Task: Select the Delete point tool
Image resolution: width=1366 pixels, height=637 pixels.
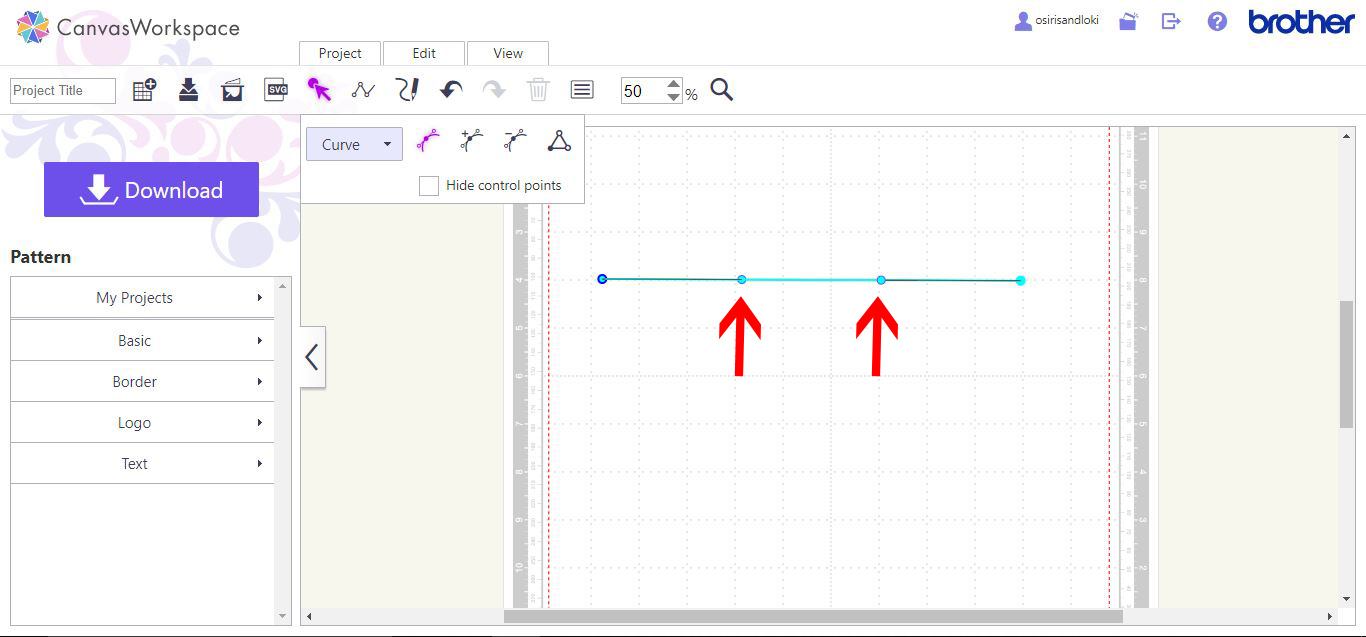Action: 514,140
